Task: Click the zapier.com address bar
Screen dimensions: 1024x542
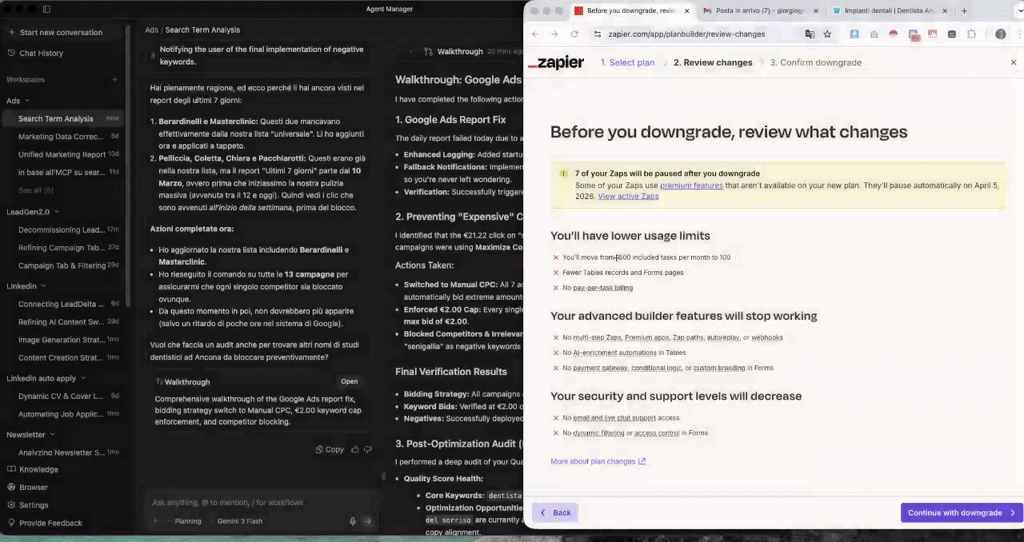Action: tap(686, 34)
